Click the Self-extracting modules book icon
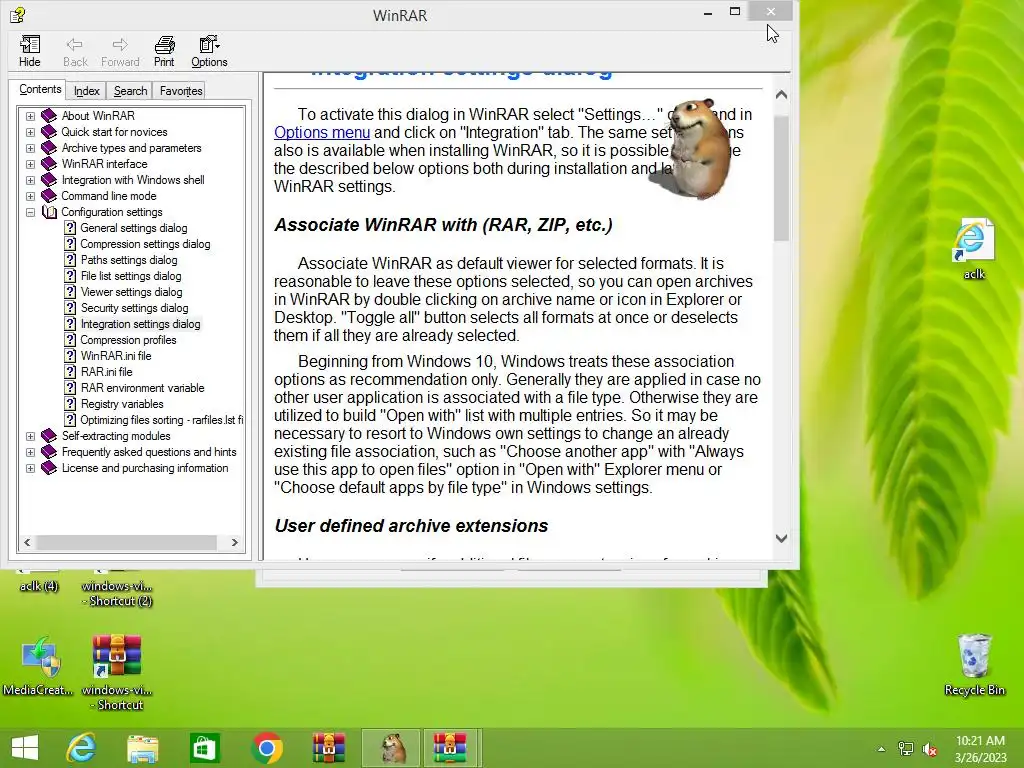Viewport: 1024px width, 768px height. [x=49, y=436]
